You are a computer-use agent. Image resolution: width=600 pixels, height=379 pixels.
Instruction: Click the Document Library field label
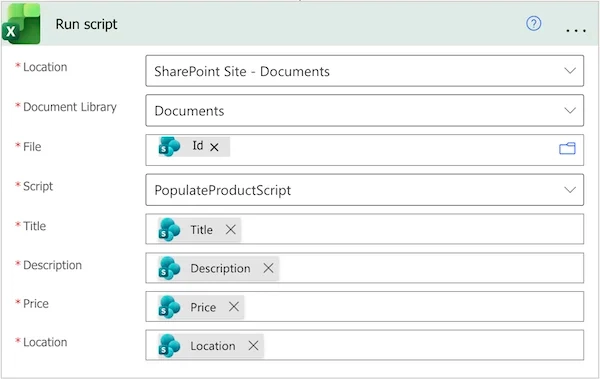pos(70,107)
